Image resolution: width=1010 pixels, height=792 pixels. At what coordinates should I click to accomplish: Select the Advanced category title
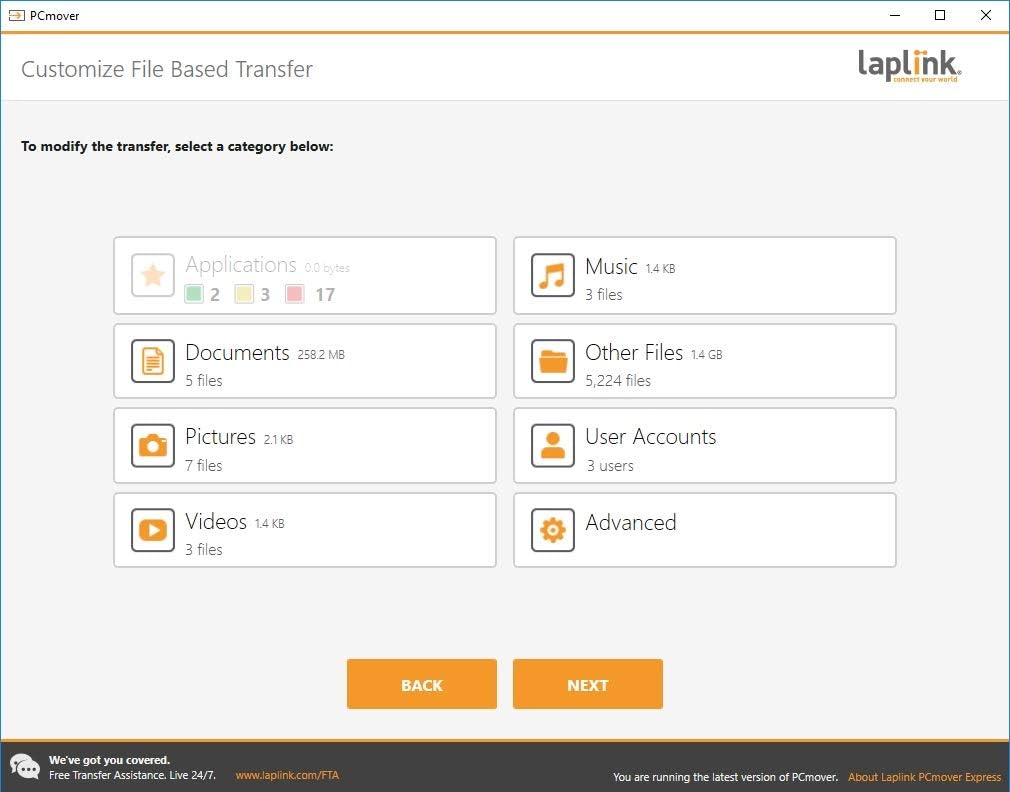pos(631,522)
